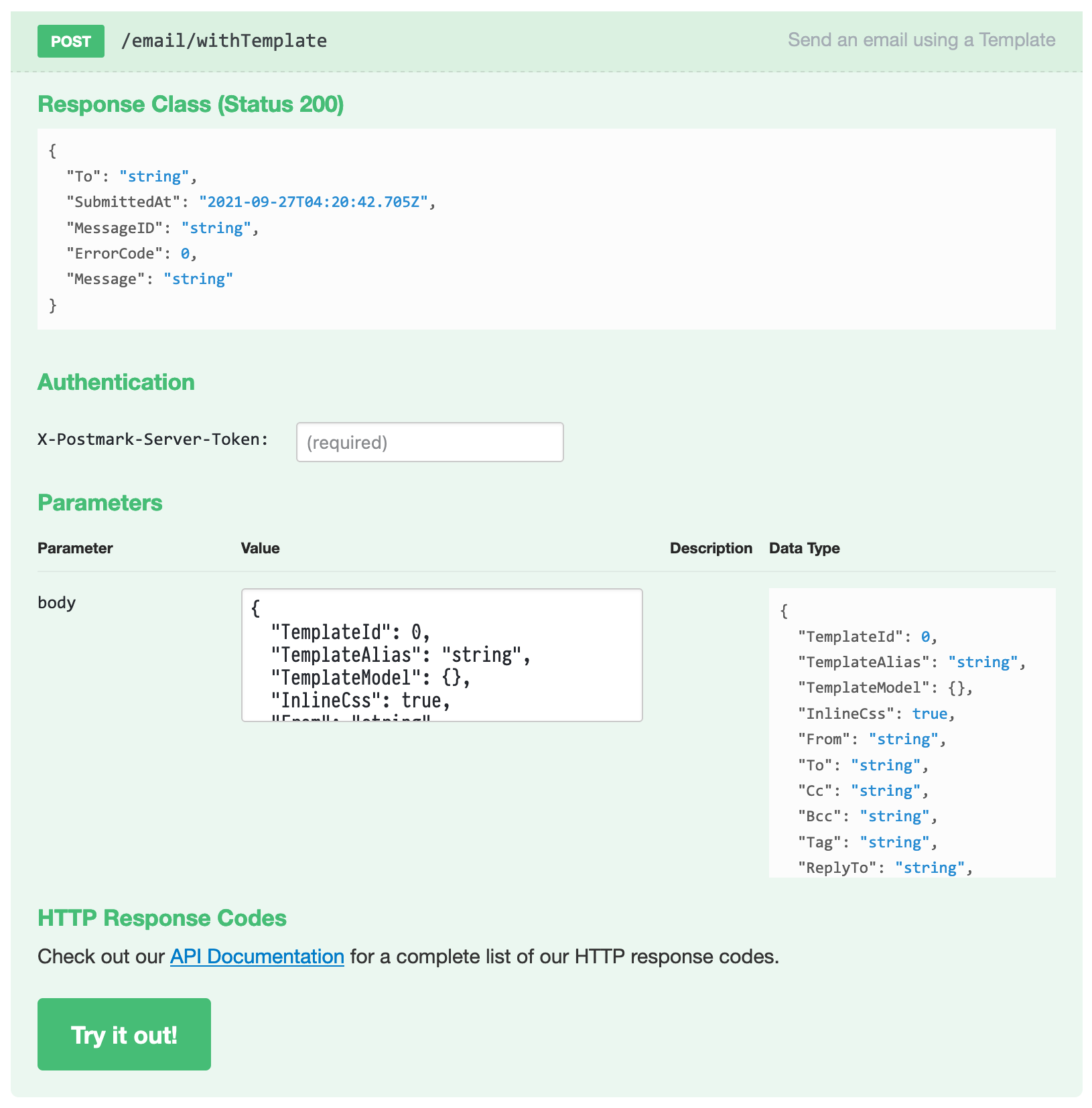This screenshot has height=1108, width=1092.
Task: Click the Try it out! button
Action: pos(124,1034)
